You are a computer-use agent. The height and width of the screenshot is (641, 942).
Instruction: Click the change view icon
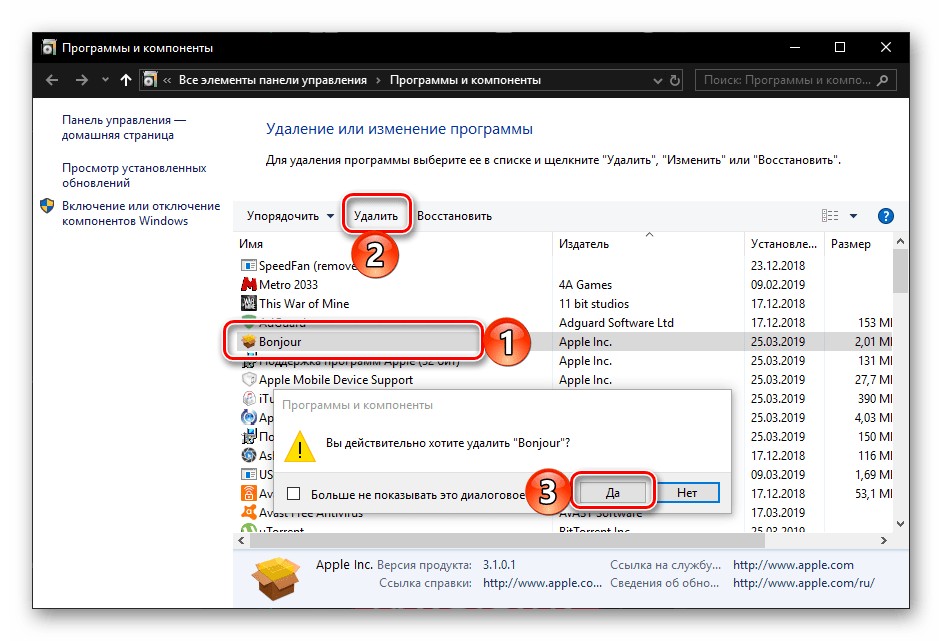(829, 216)
